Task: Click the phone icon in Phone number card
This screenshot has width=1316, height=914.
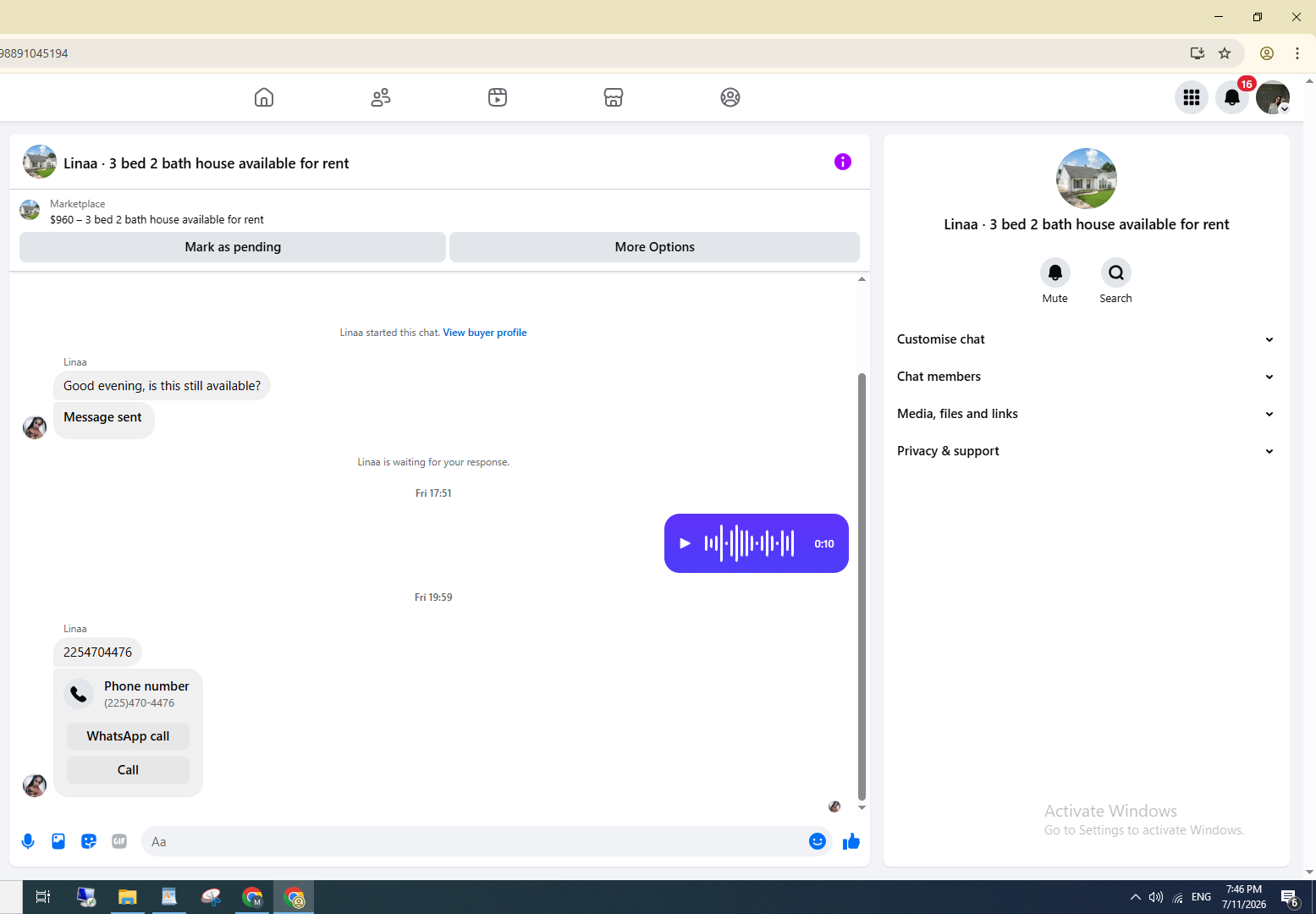Action: tap(79, 694)
